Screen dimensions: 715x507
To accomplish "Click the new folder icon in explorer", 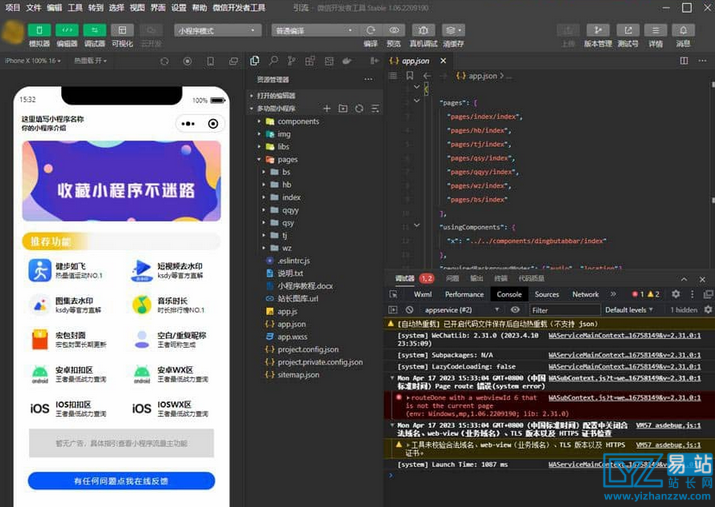I will (343, 108).
